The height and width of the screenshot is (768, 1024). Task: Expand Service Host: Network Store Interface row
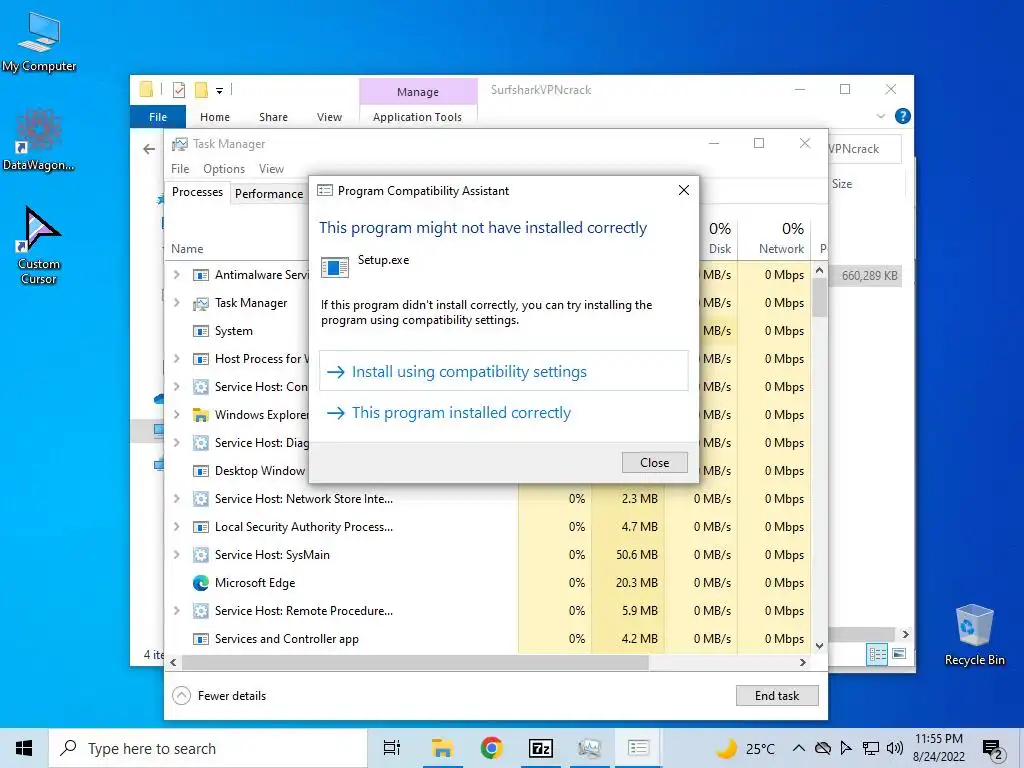pos(176,499)
